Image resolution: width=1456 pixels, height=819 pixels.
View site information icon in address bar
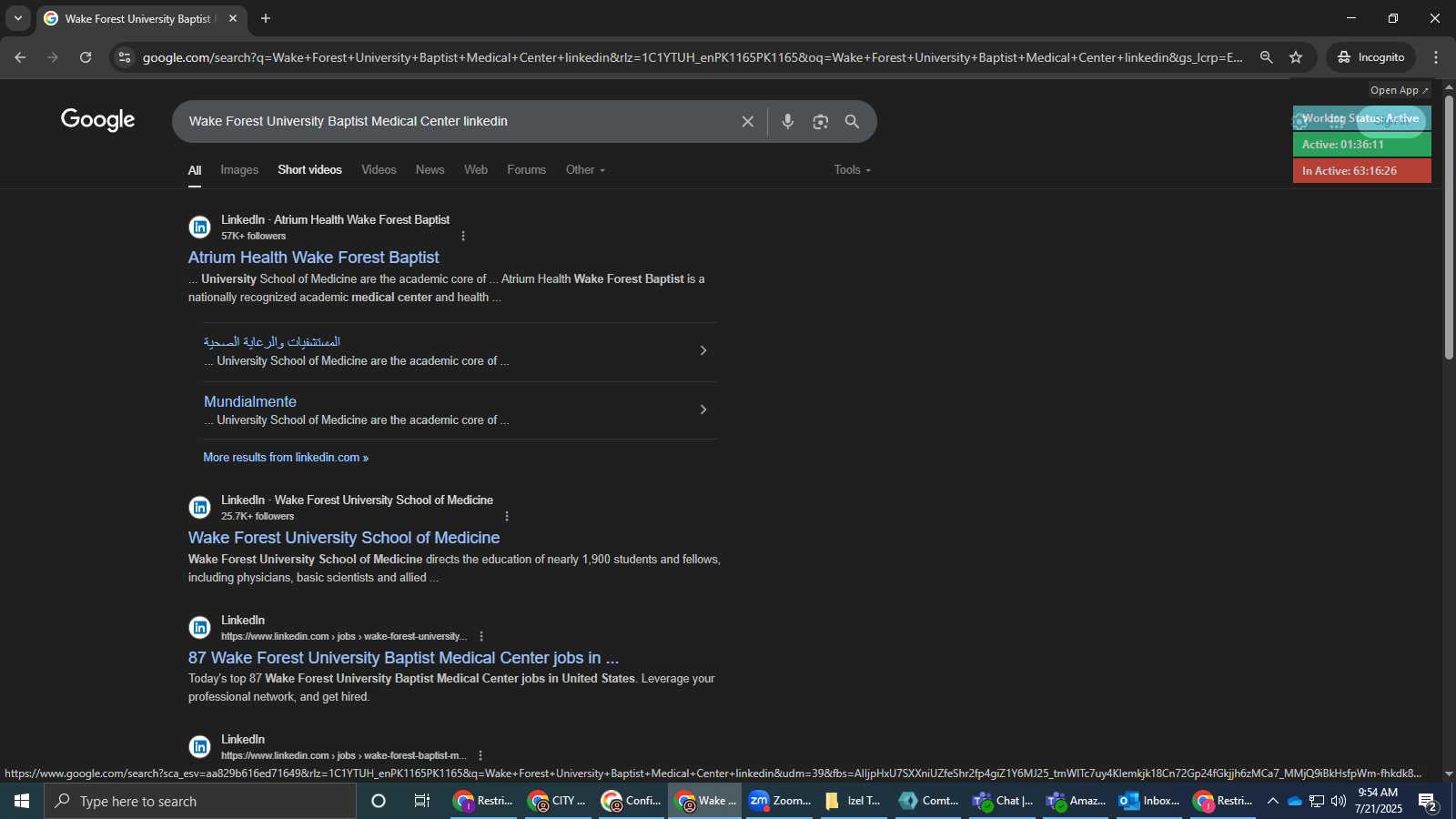point(125,57)
